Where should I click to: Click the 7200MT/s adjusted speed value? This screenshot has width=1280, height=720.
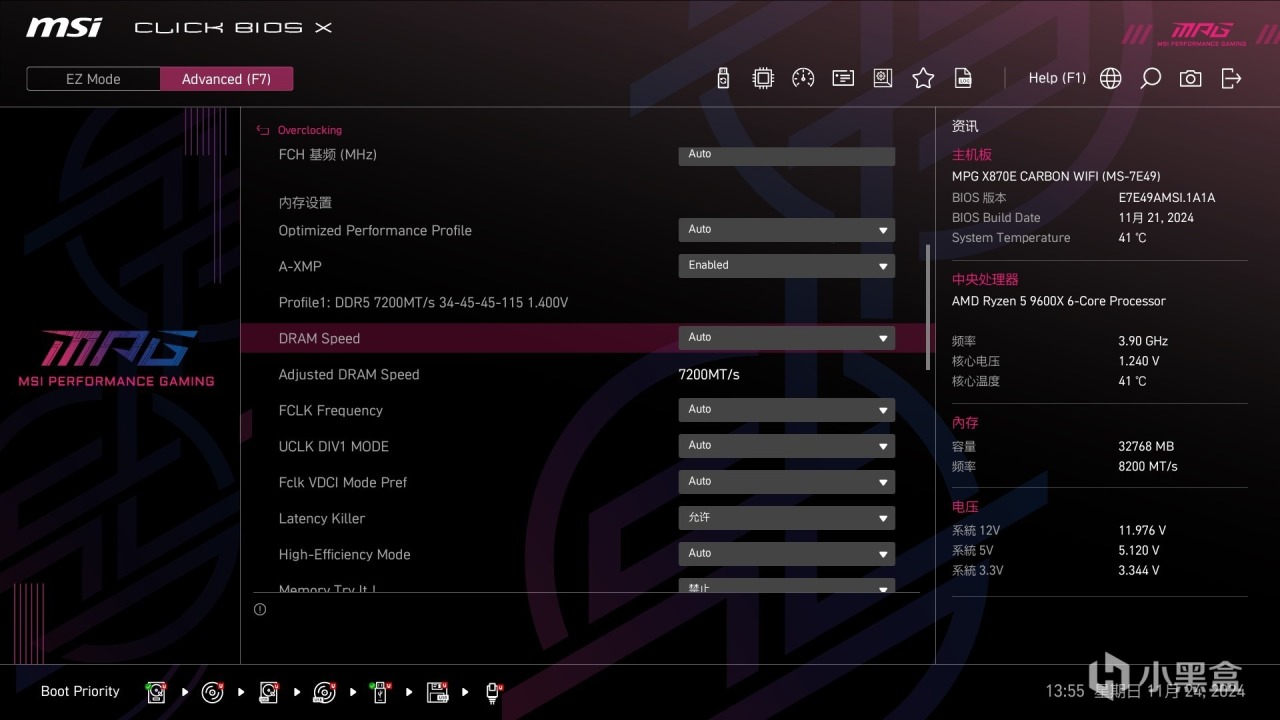pos(709,374)
